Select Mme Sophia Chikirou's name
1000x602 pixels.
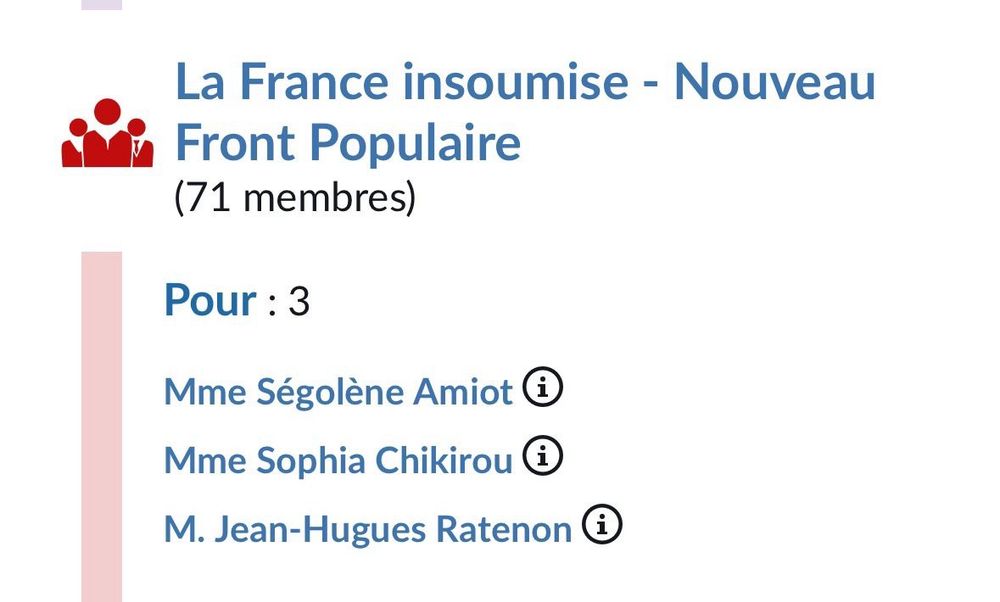click(338, 460)
